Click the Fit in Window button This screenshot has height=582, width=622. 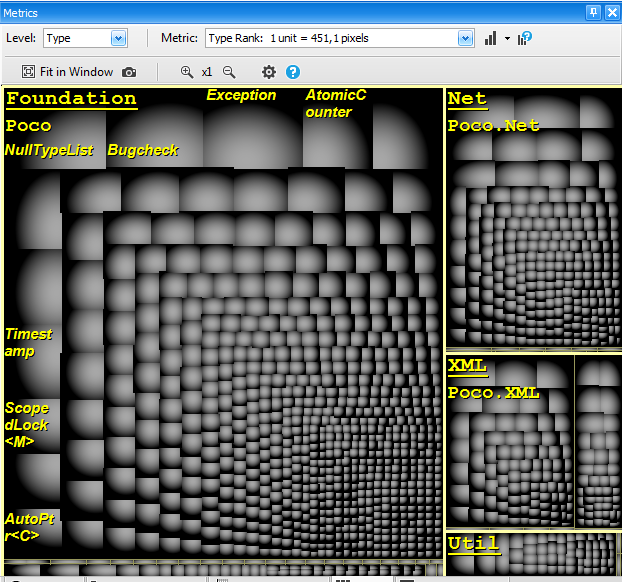pyautogui.click(x=67, y=72)
